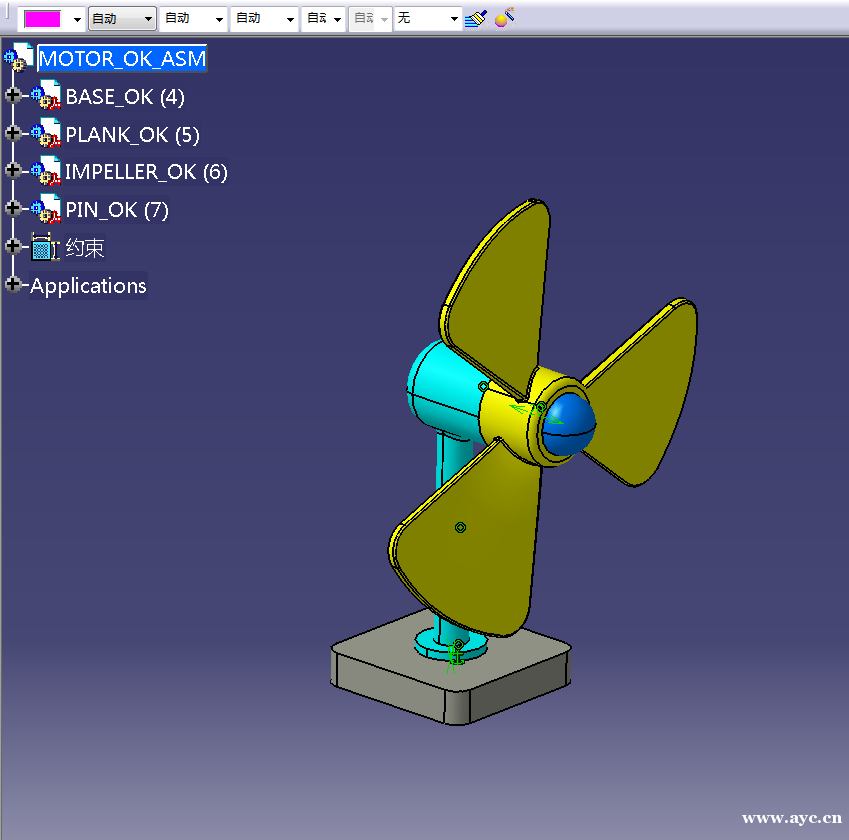Image resolution: width=849 pixels, height=840 pixels.
Task: Click the sphere paint icon in toolbar
Action: 506,17
